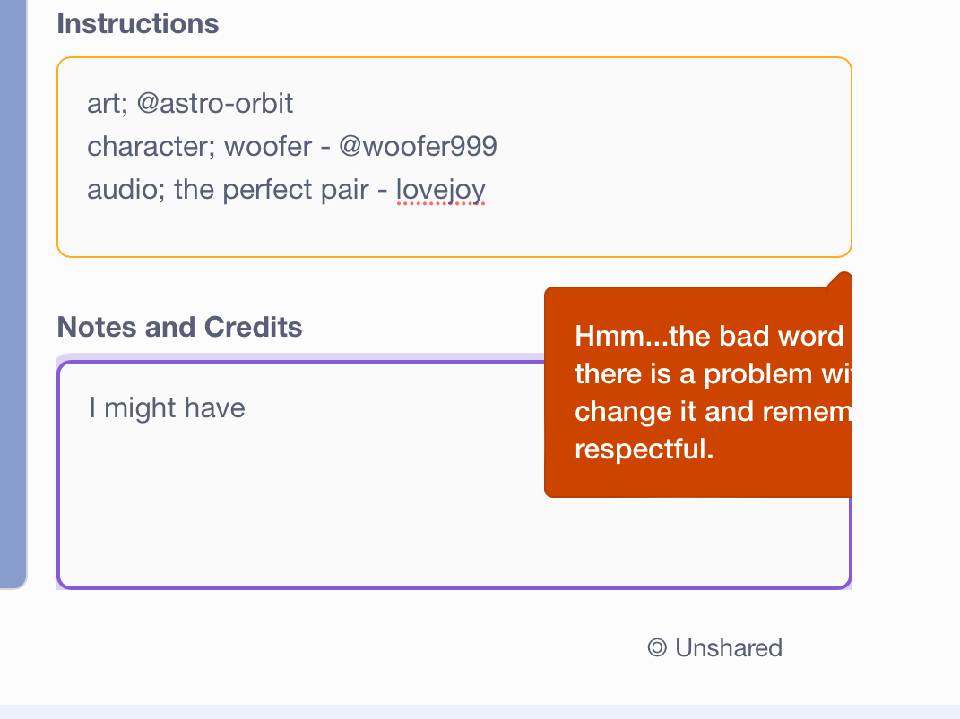Screen dimensions: 960x719
Task: Click the light blue footer strip at bottom
Action: pos(480,711)
